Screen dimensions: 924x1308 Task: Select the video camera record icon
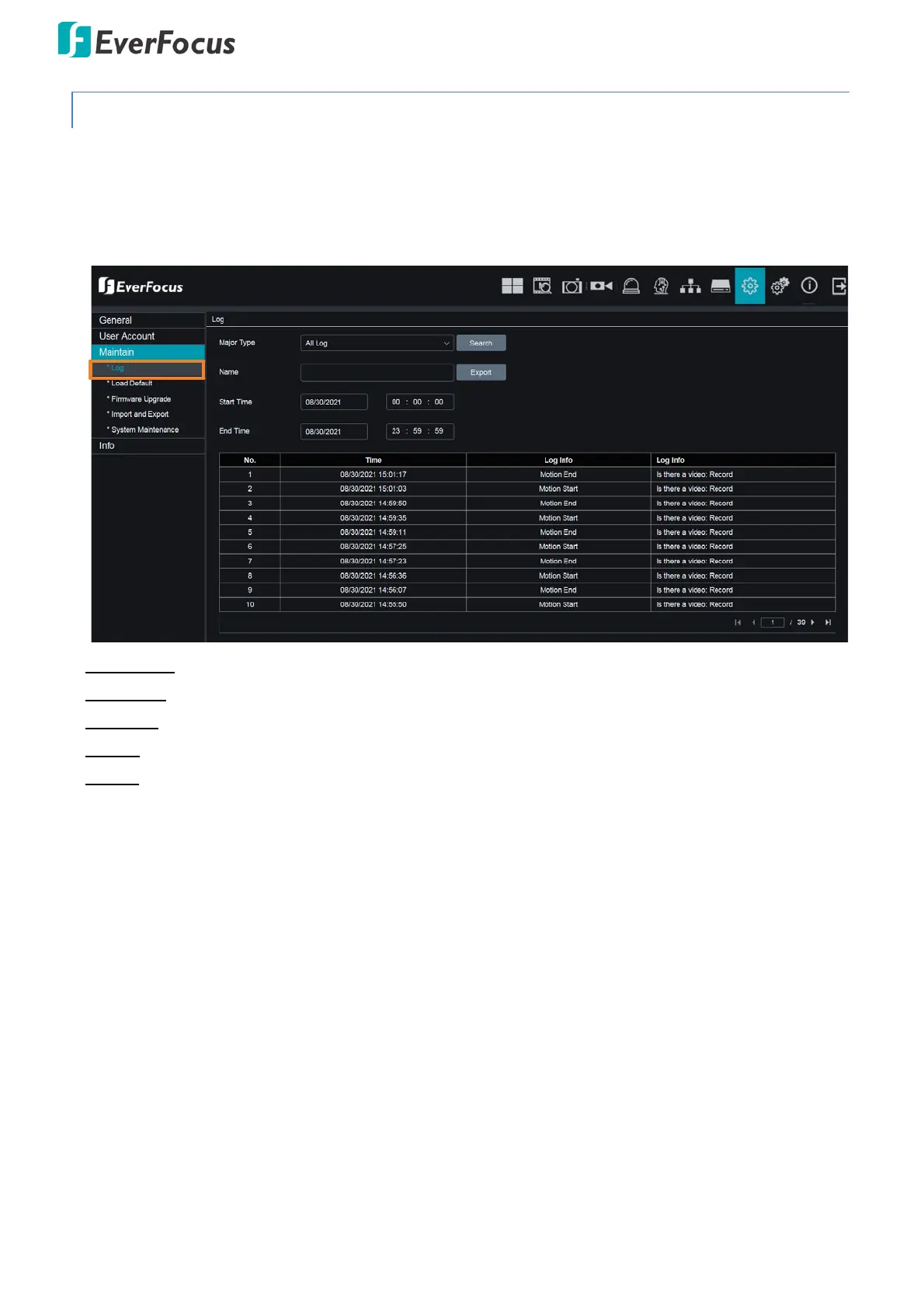pos(601,286)
